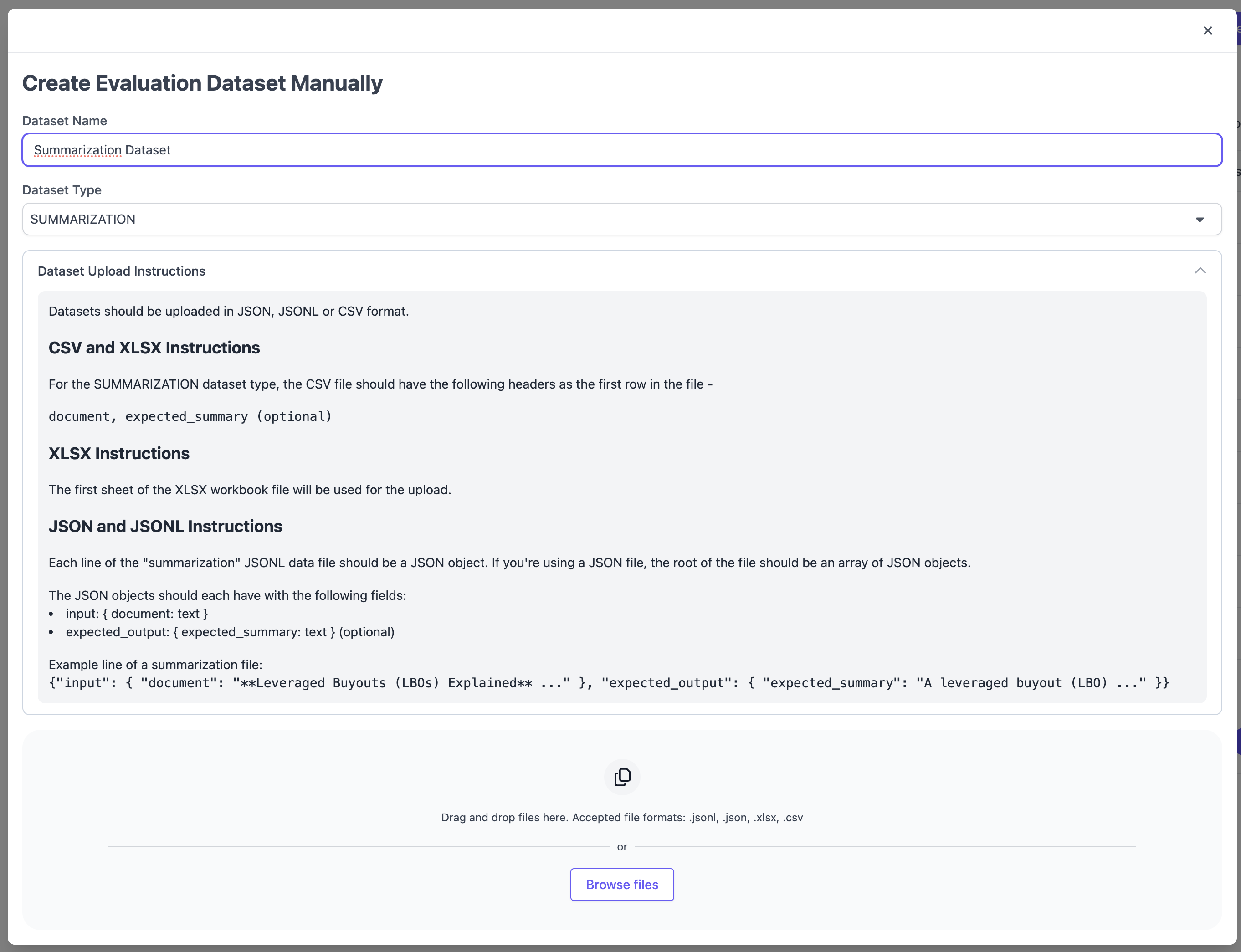Click 'Create Evaluation Dataset Manually' title
This screenshot has height=952, width=1241.
click(x=202, y=83)
